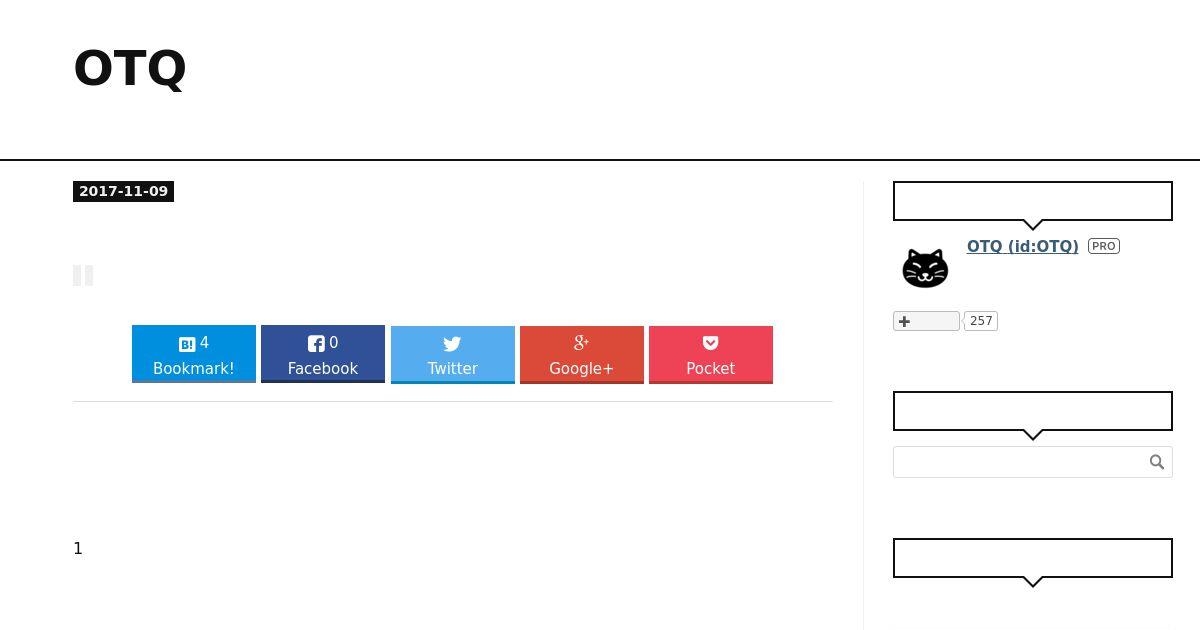Click the plus subscribe icon
The height and width of the screenshot is (630, 1200).
click(905, 321)
